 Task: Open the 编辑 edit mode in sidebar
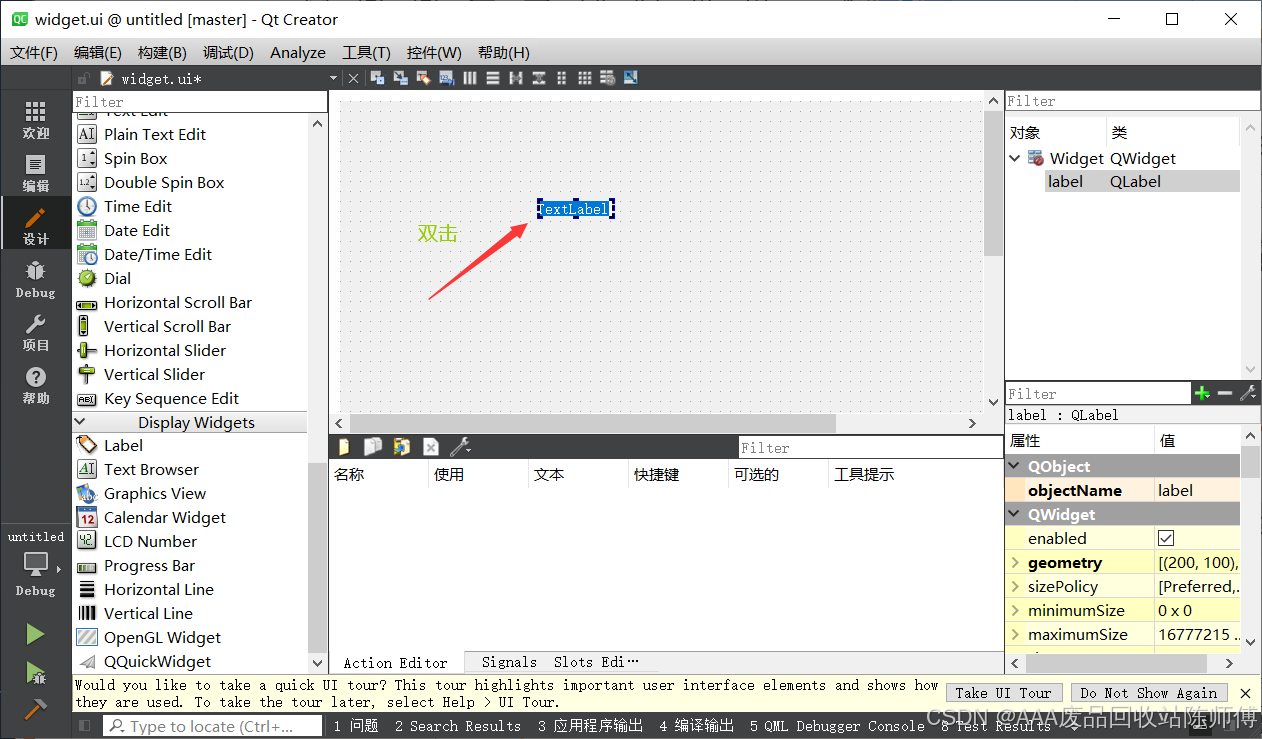pos(35,174)
